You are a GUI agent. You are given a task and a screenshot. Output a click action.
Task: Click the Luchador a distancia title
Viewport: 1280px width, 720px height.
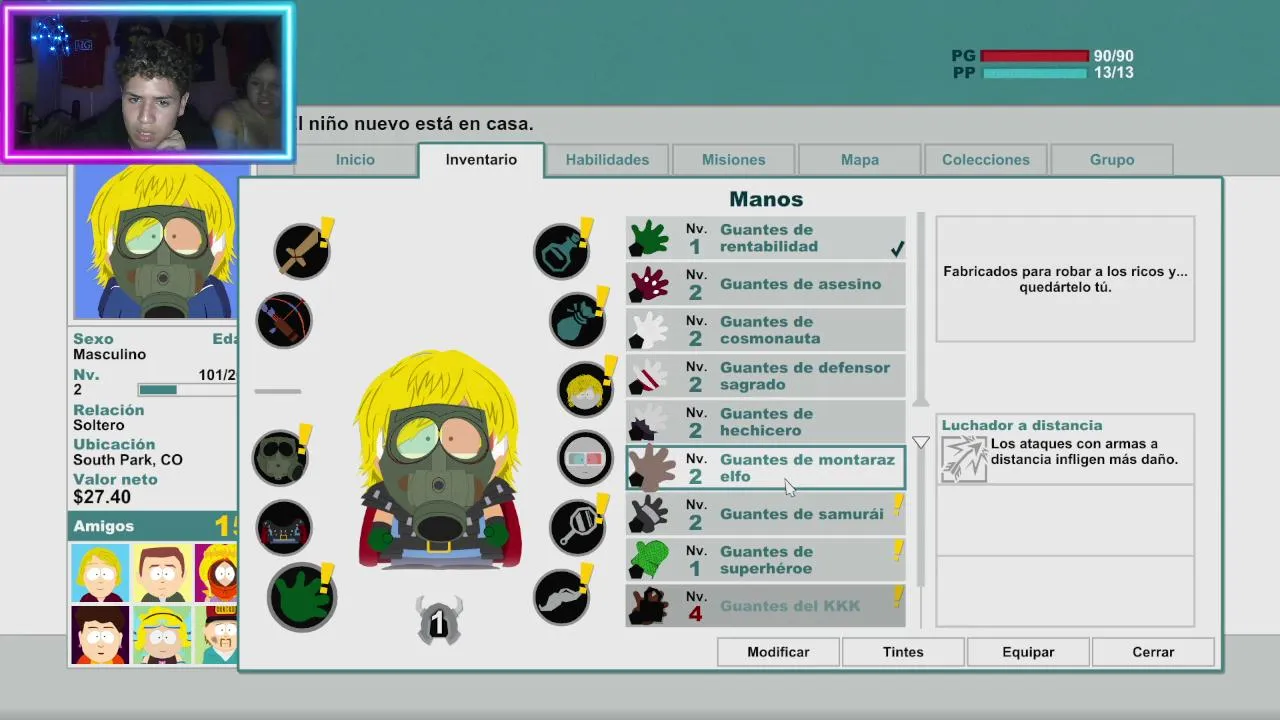[1022, 425]
